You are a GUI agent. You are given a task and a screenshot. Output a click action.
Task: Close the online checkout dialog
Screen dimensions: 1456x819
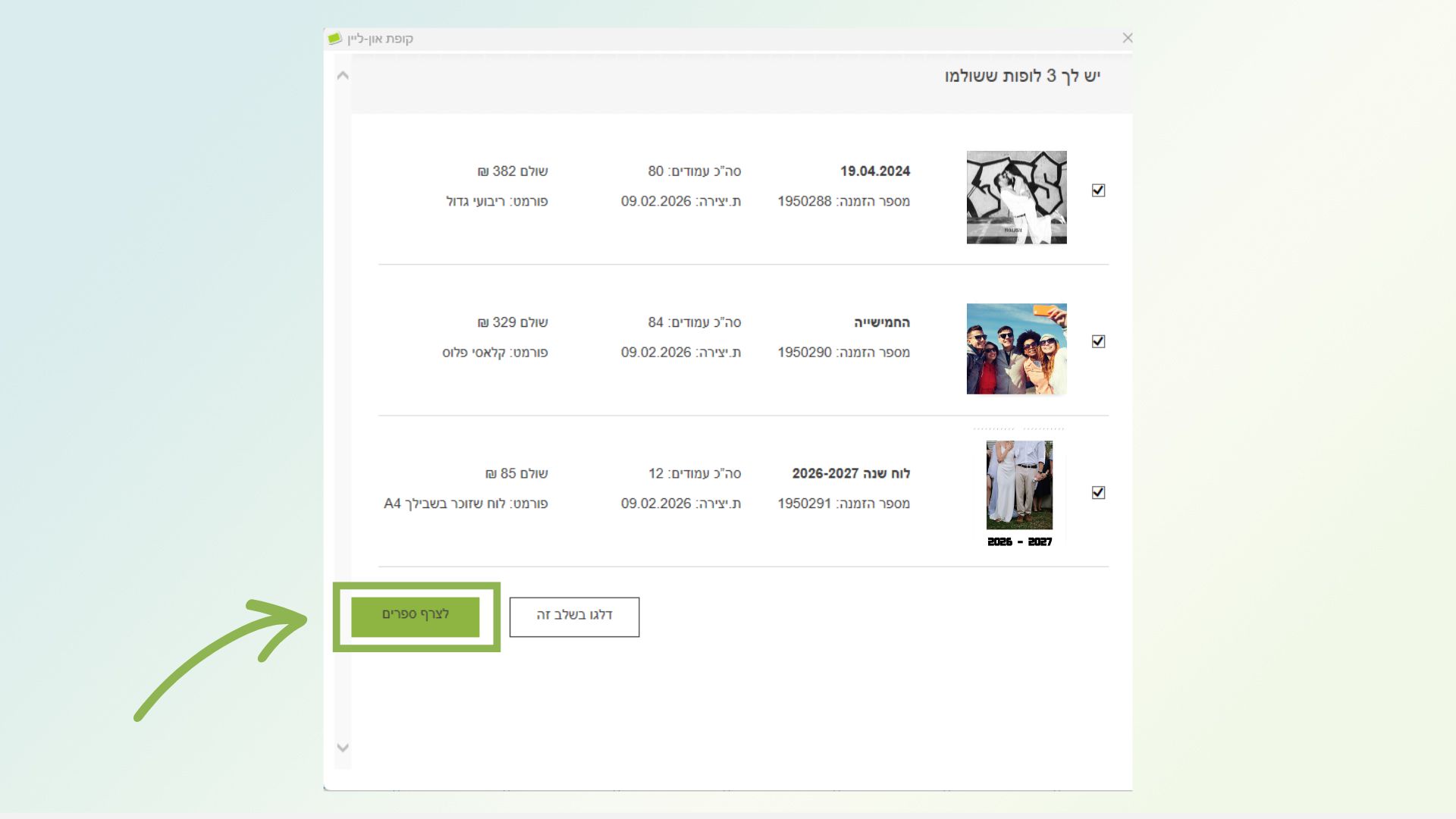tap(1127, 38)
